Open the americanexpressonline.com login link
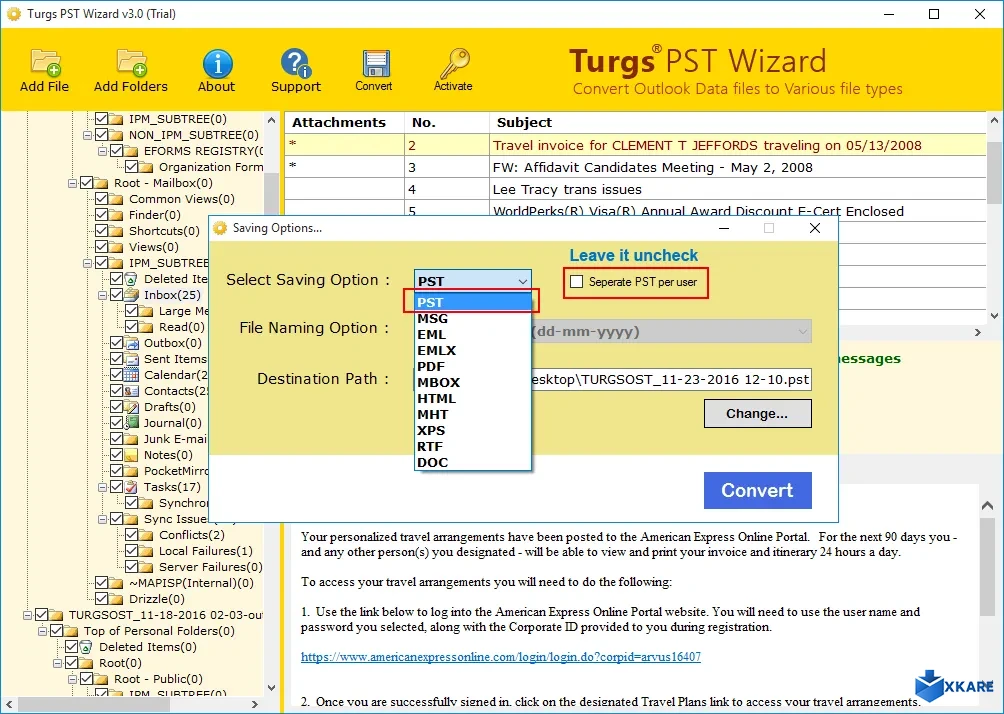 click(501, 657)
